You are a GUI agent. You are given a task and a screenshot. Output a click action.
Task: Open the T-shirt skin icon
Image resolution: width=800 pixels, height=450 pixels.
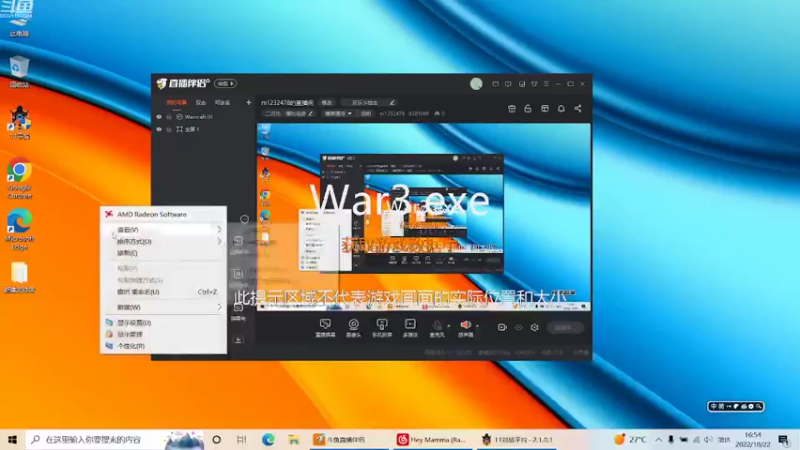tap(534, 84)
